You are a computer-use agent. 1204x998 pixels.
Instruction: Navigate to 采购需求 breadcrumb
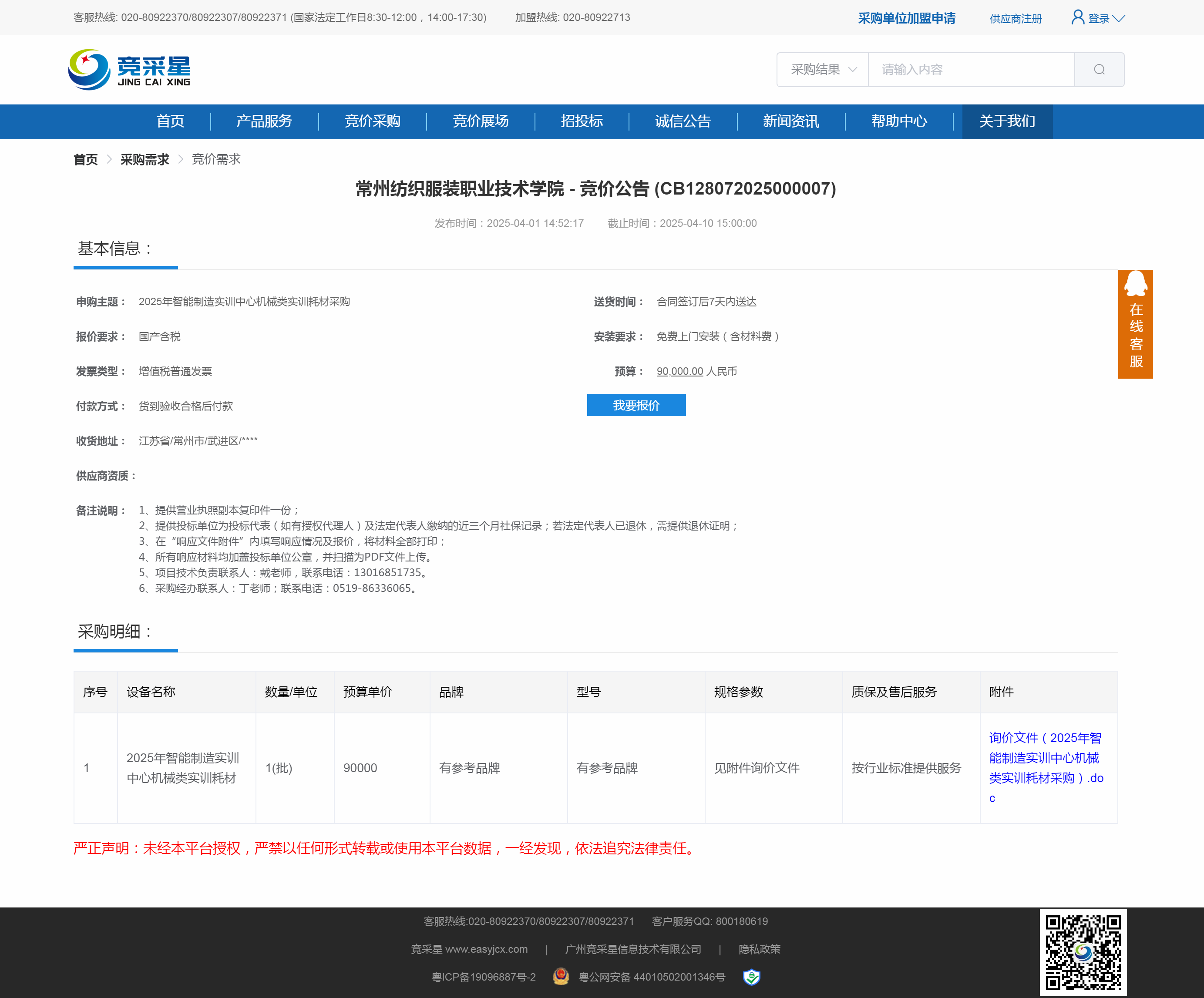[145, 159]
